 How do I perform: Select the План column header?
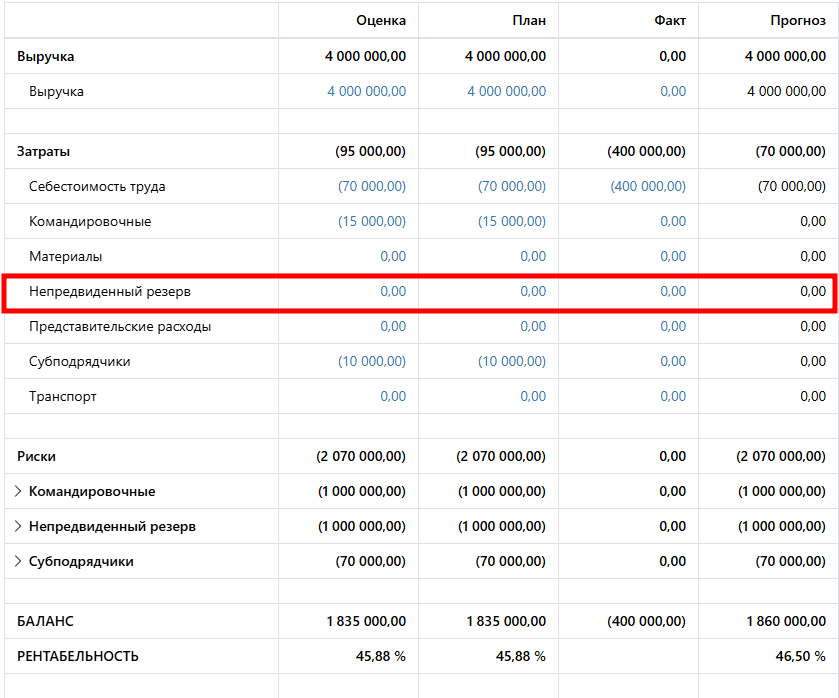(529, 20)
